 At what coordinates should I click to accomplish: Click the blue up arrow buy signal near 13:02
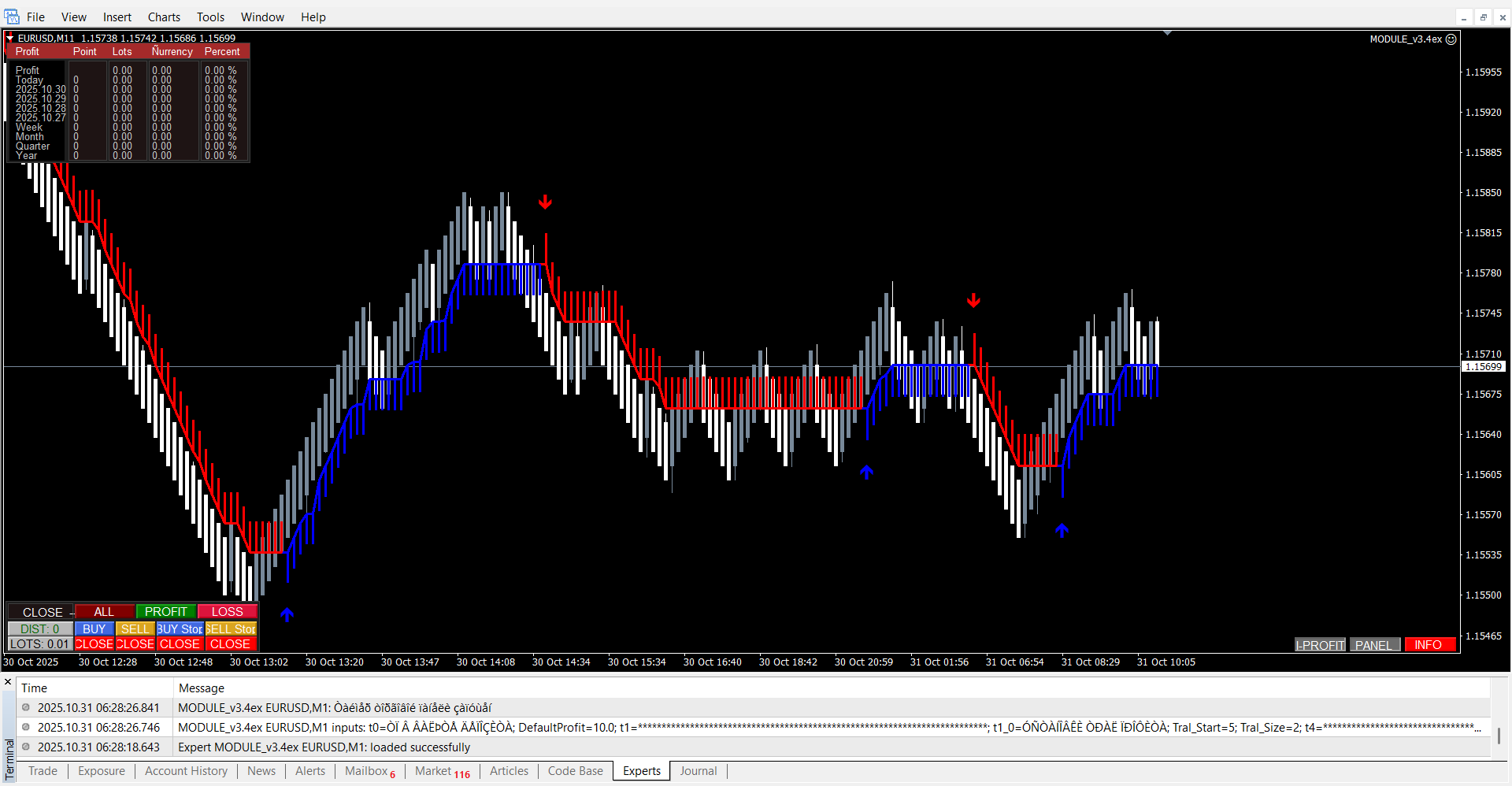click(287, 614)
